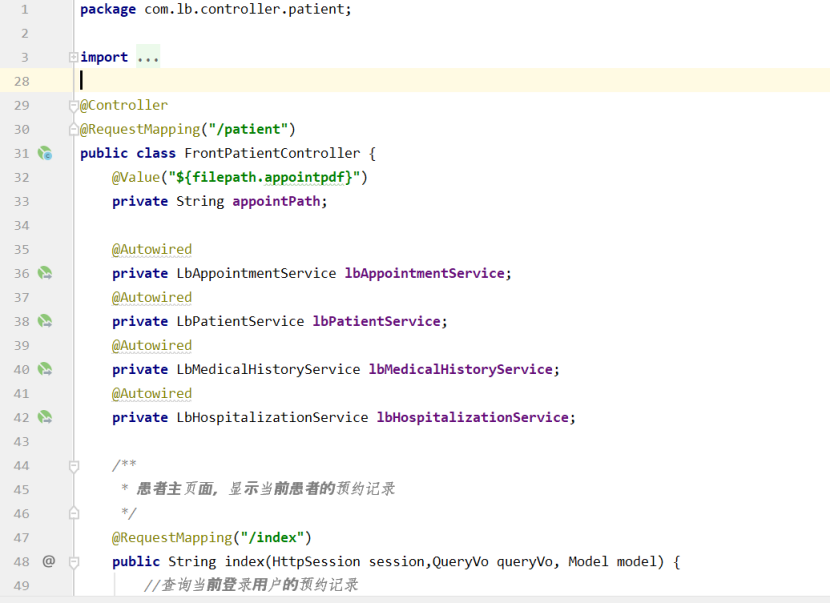830x604 pixels.
Task: Click the package keyword on line 1
Action: click(x=108, y=10)
